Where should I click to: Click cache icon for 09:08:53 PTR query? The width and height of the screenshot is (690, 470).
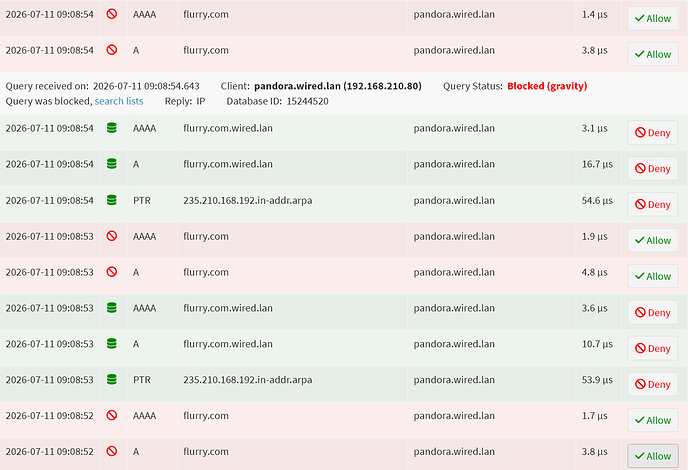tap(112, 379)
